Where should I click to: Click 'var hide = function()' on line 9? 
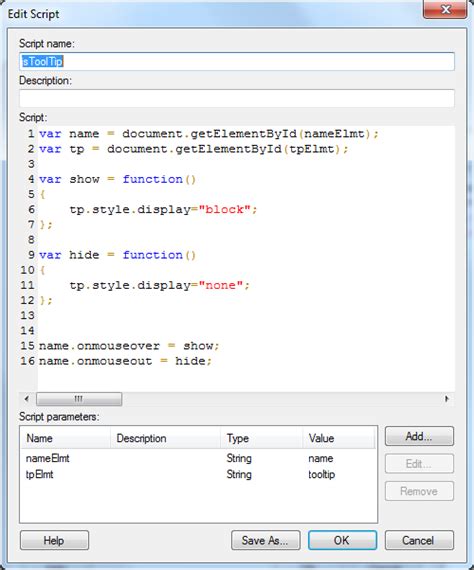click(x=117, y=255)
